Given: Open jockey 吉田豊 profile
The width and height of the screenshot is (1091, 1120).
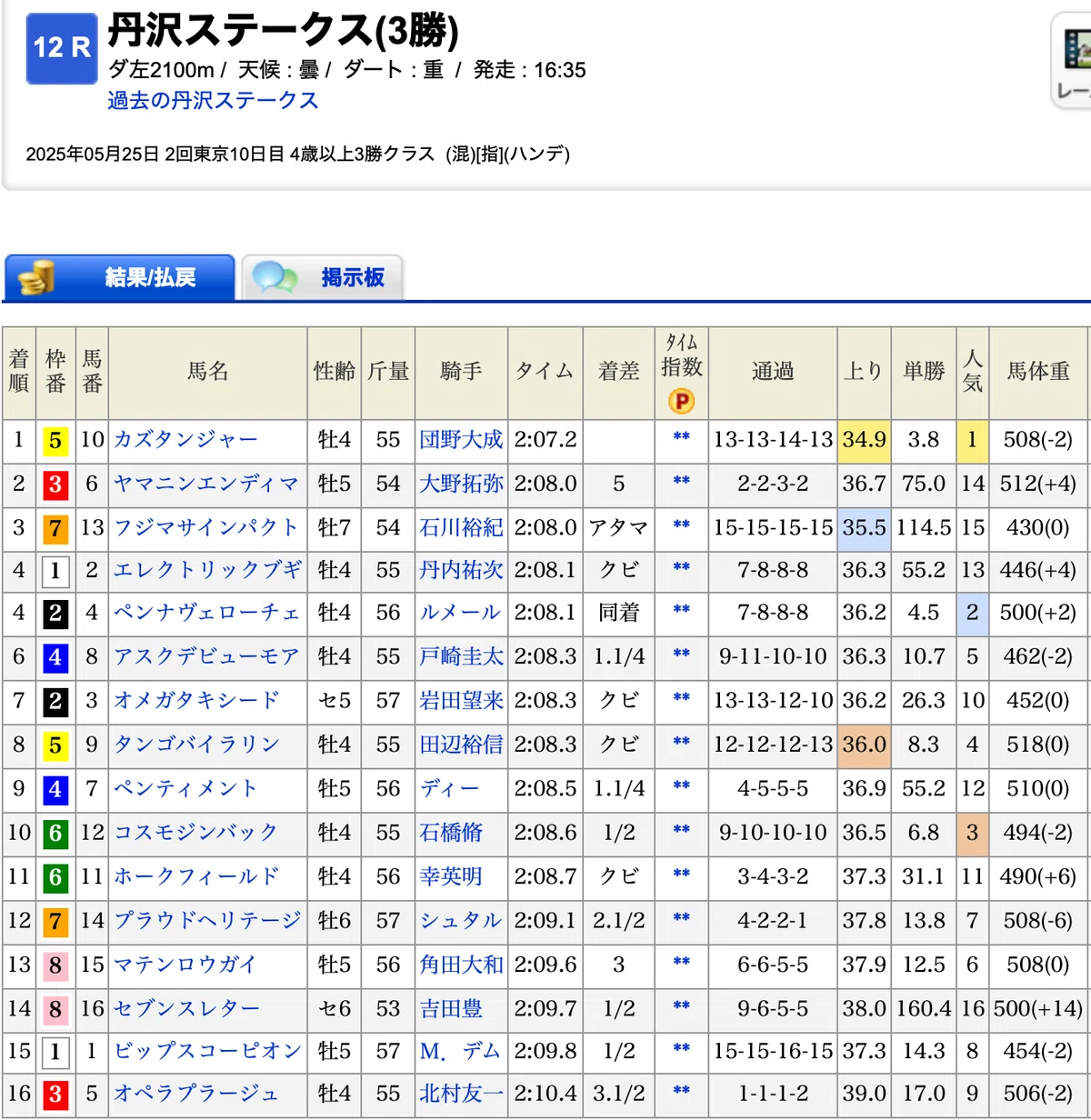Looking at the screenshot, I should pyautogui.click(x=451, y=1008).
